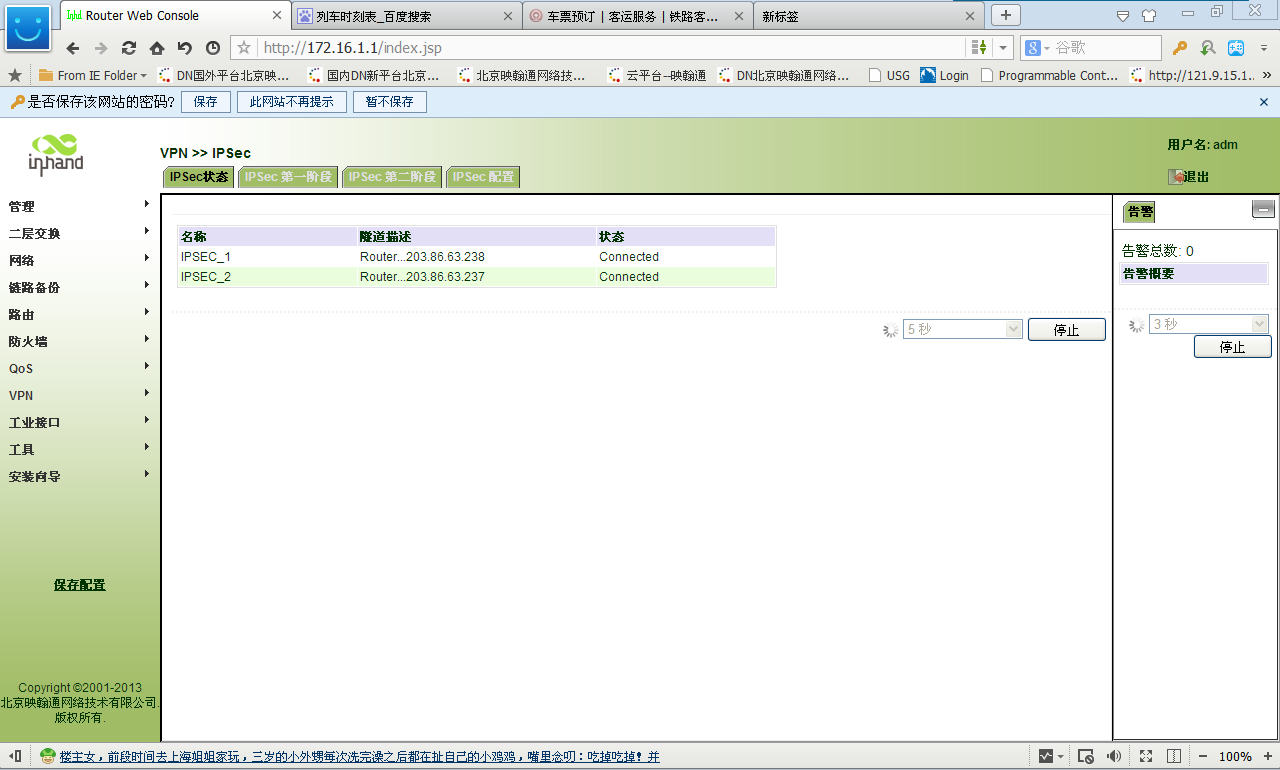The image size is (1280, 770).
Task: Open a new tab with plus button
Action: tap(1005, 15)
